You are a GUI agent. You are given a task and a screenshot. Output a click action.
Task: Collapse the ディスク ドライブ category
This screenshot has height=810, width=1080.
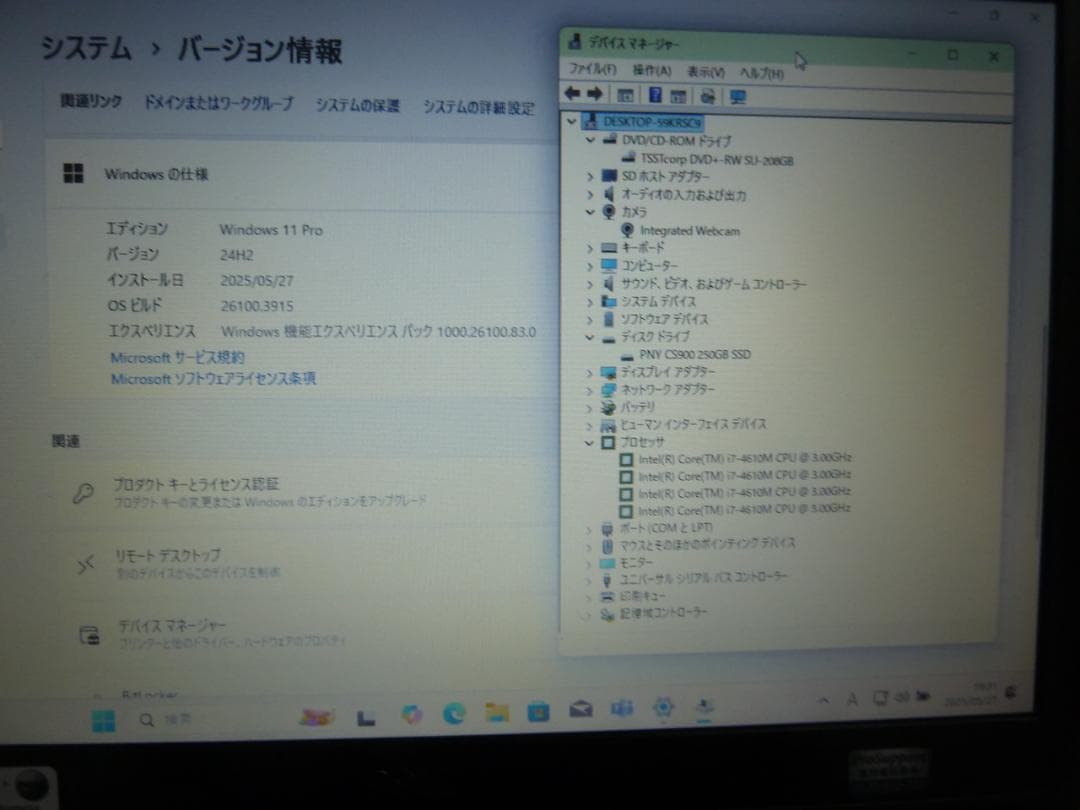tap(589, 337)
